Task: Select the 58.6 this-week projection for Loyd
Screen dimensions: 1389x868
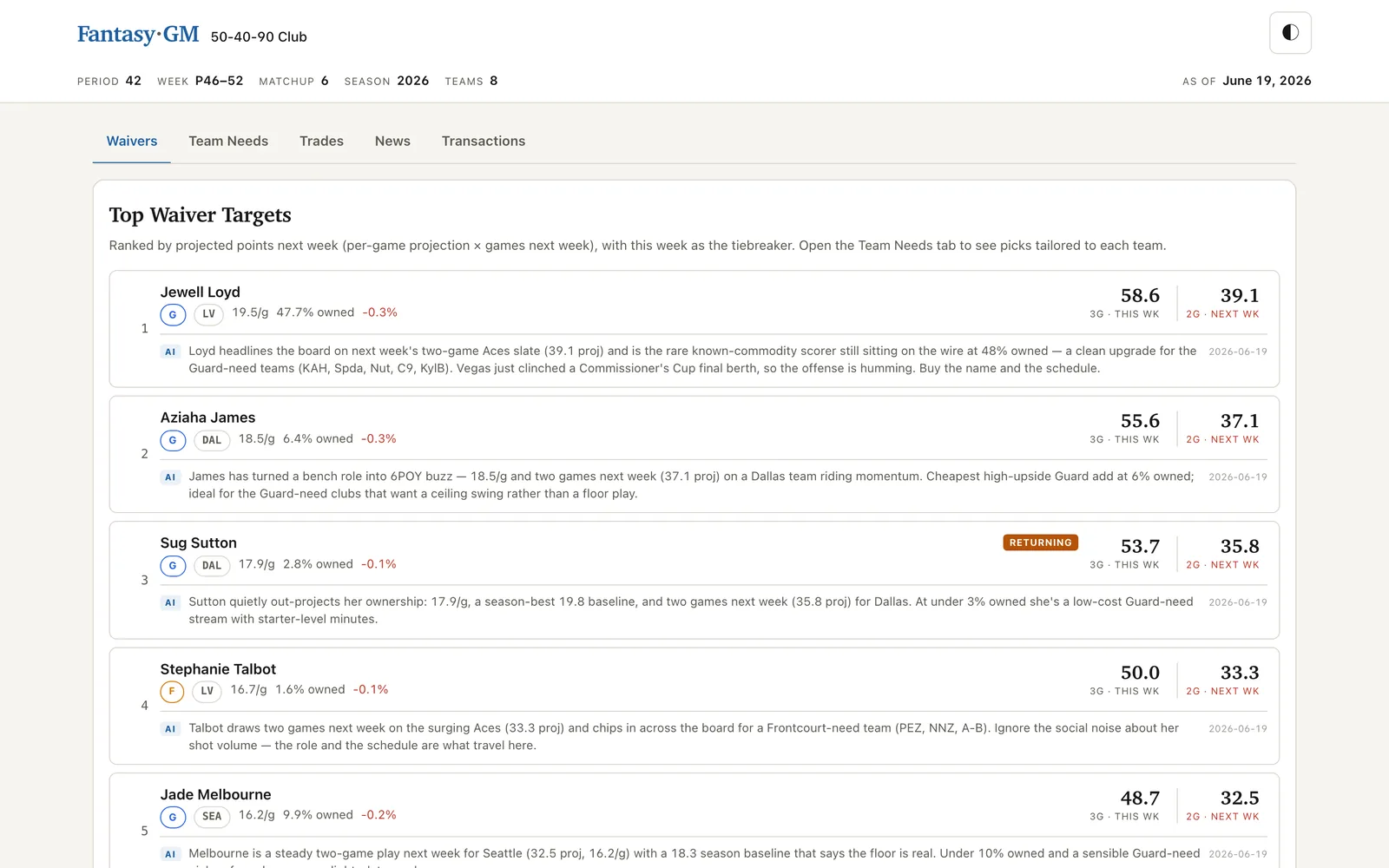Action: pos(1140,296)
